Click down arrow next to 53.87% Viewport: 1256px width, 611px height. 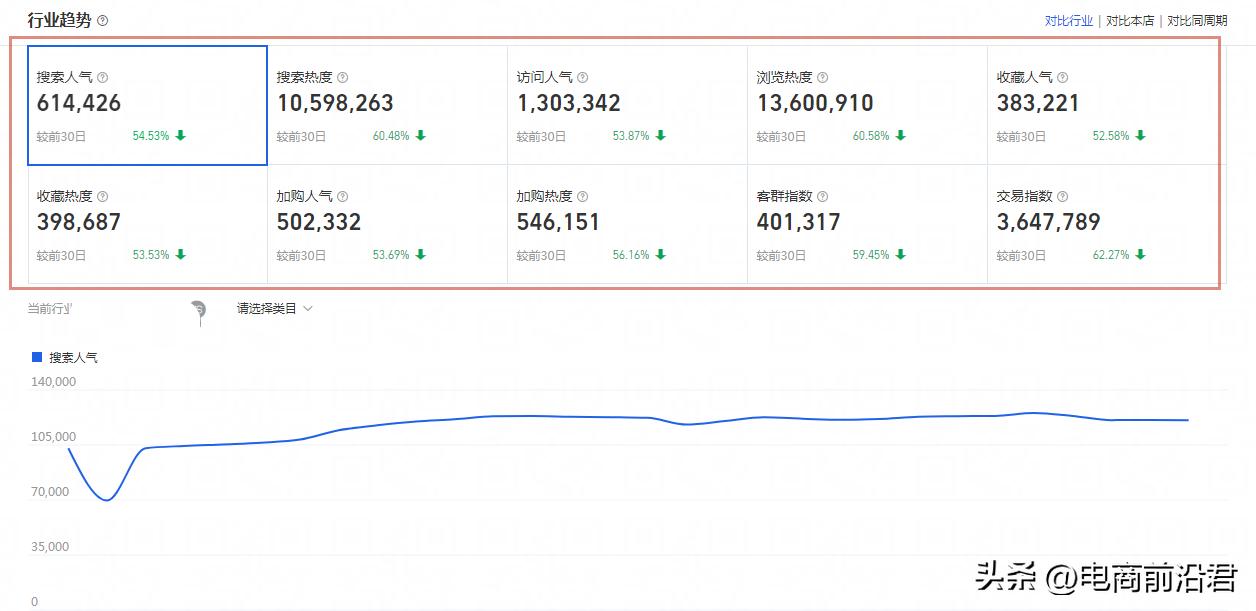(x=661, y=136)
